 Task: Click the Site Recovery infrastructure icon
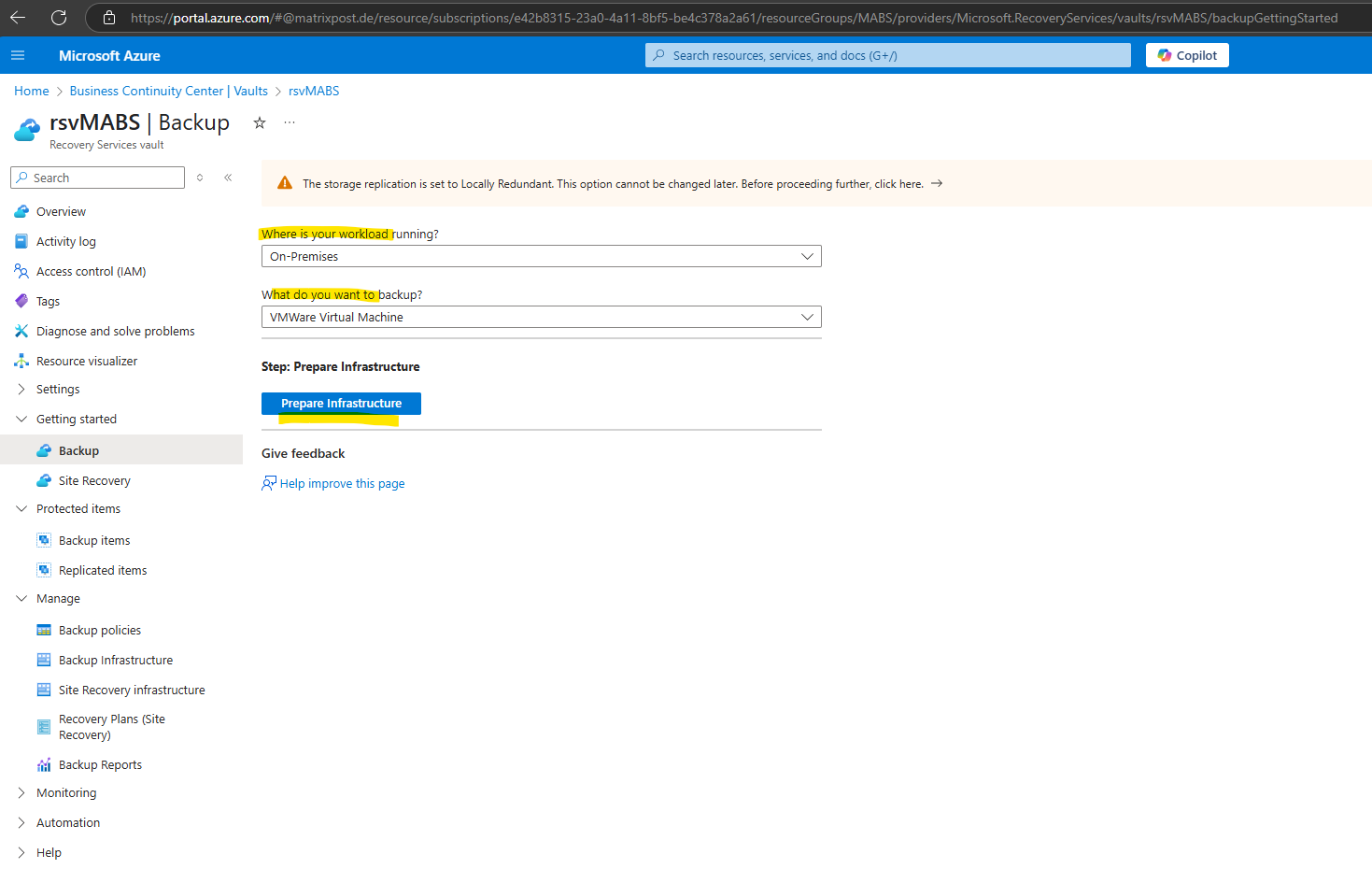[x=44, y=690]
